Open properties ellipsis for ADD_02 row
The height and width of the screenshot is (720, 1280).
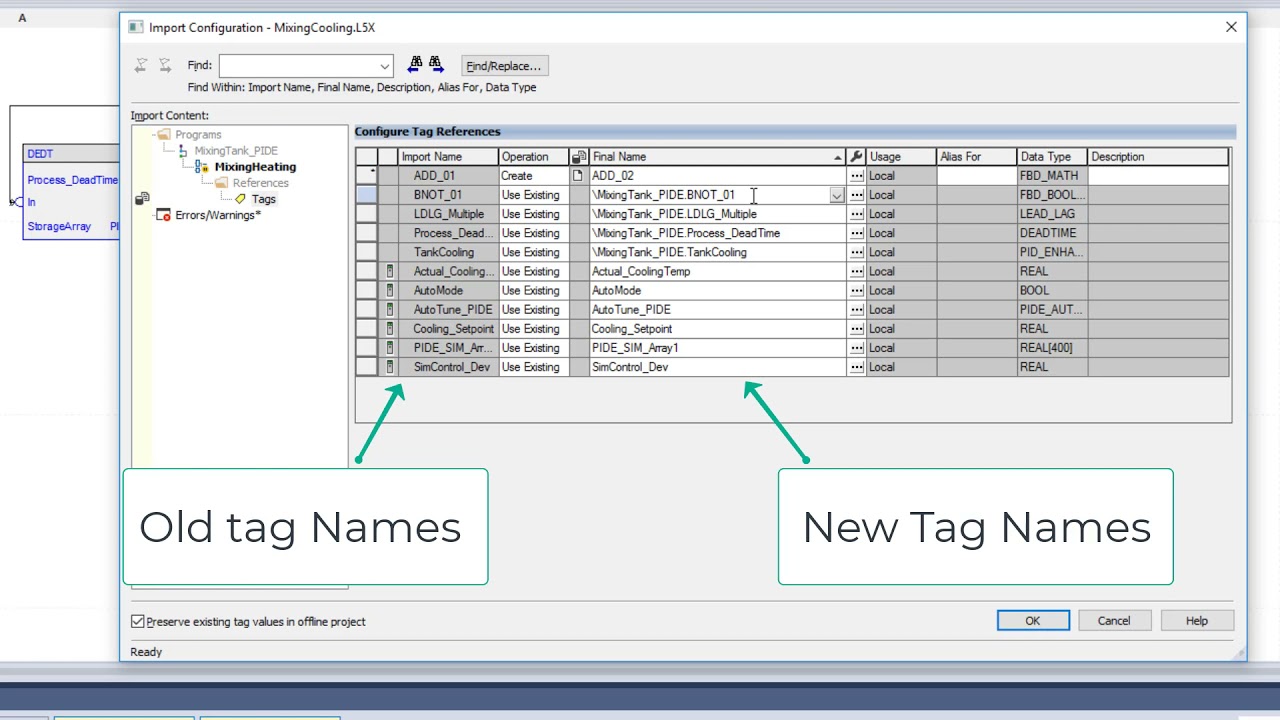(856, 176)
